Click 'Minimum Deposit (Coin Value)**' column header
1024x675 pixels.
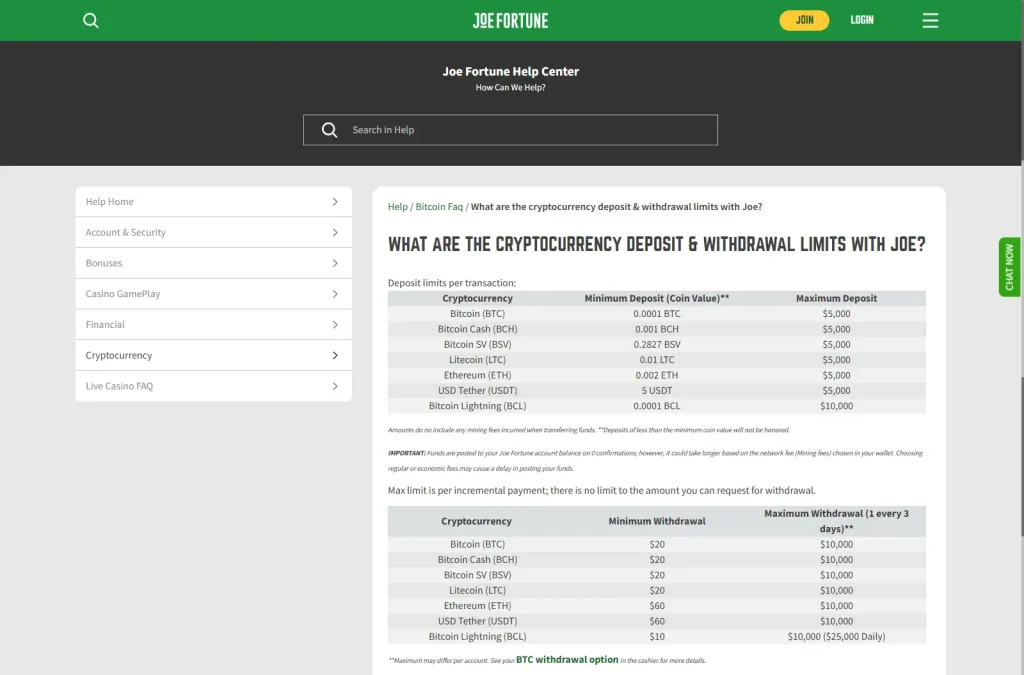[x=656, y=298]
